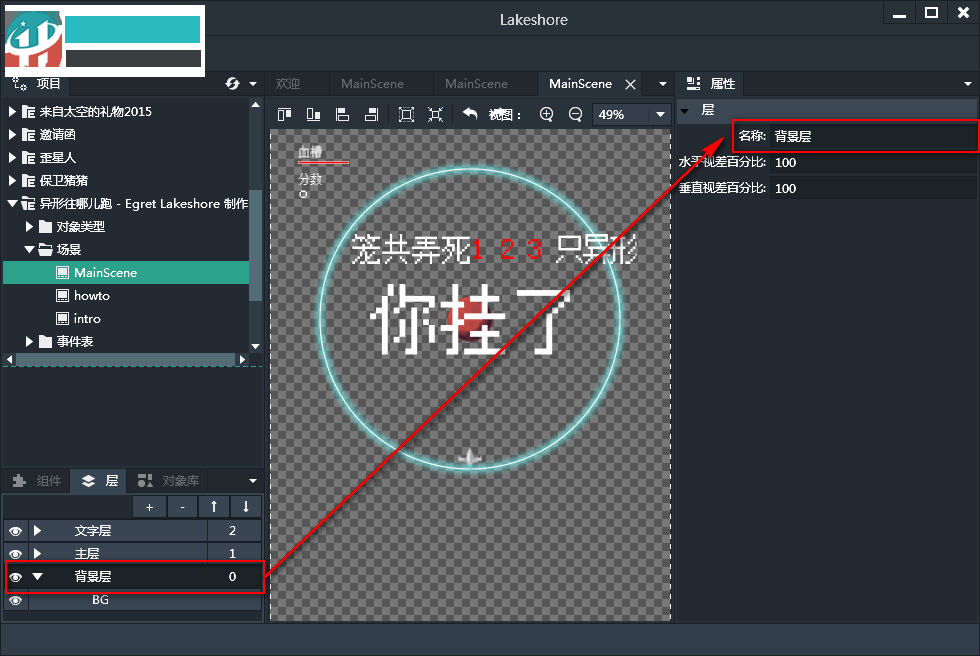Select the active MainScene tab
Viewport: 980px width, 656px height.
pyautogui.click(x=580, y=84)
